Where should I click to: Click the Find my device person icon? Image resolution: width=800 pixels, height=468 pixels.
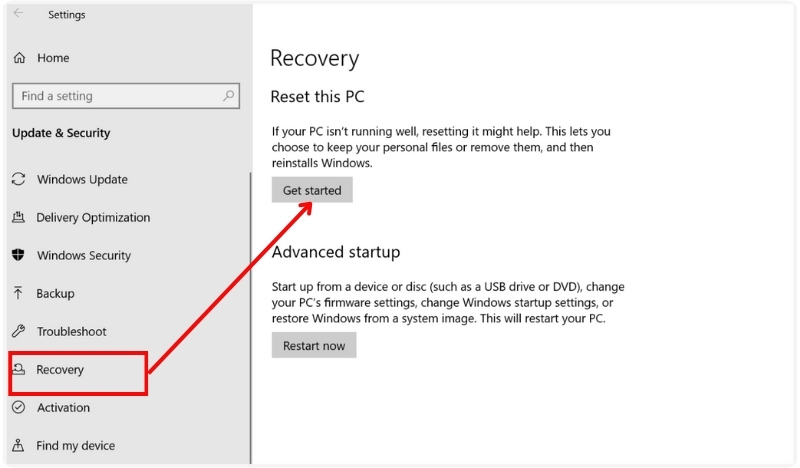[18, 445]
